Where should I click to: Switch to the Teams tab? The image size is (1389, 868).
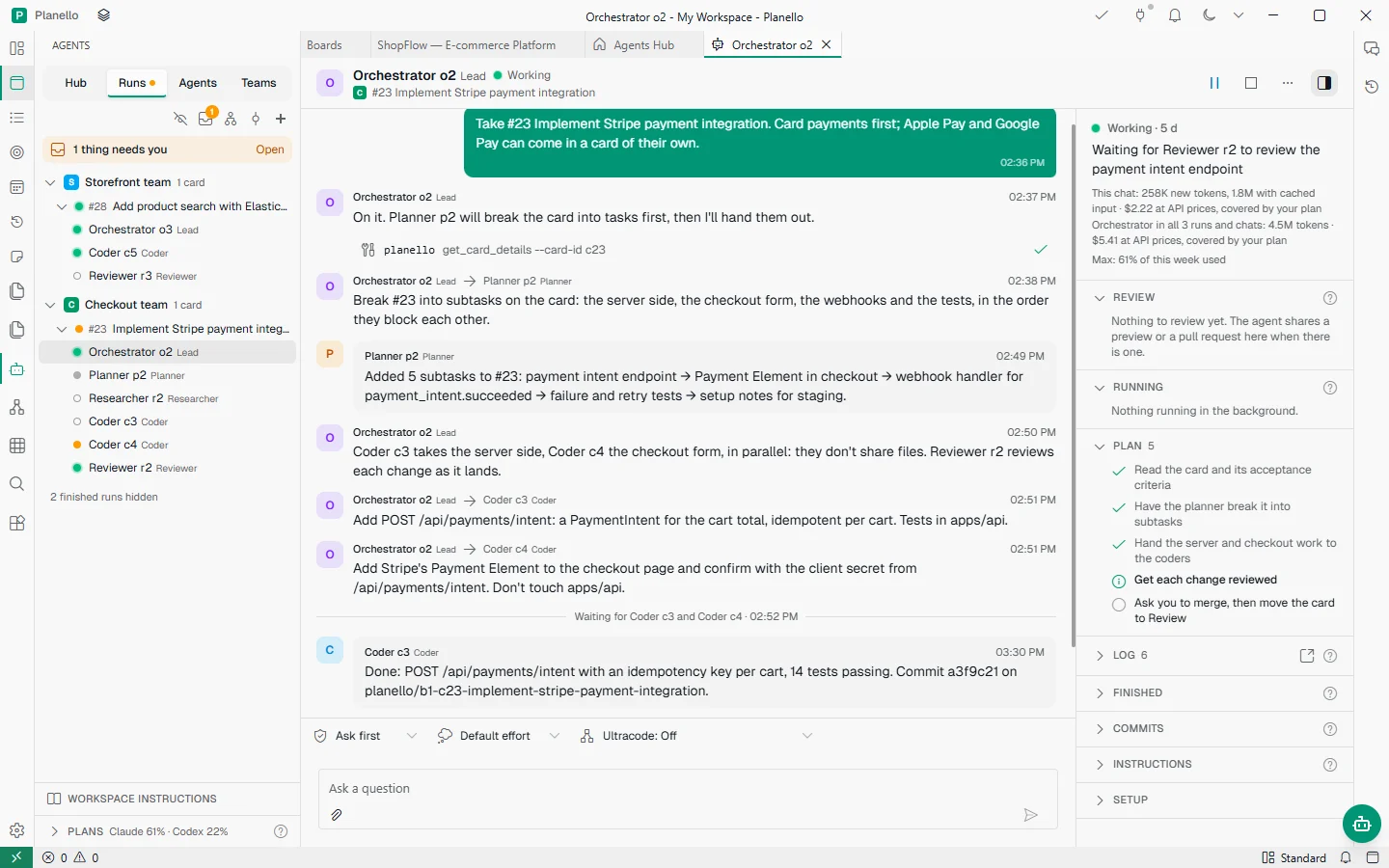coord(259,83)
